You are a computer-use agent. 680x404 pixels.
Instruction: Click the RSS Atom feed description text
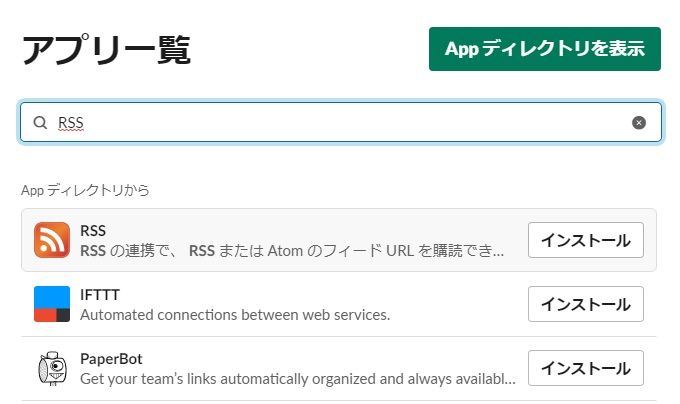pos(292,251)
